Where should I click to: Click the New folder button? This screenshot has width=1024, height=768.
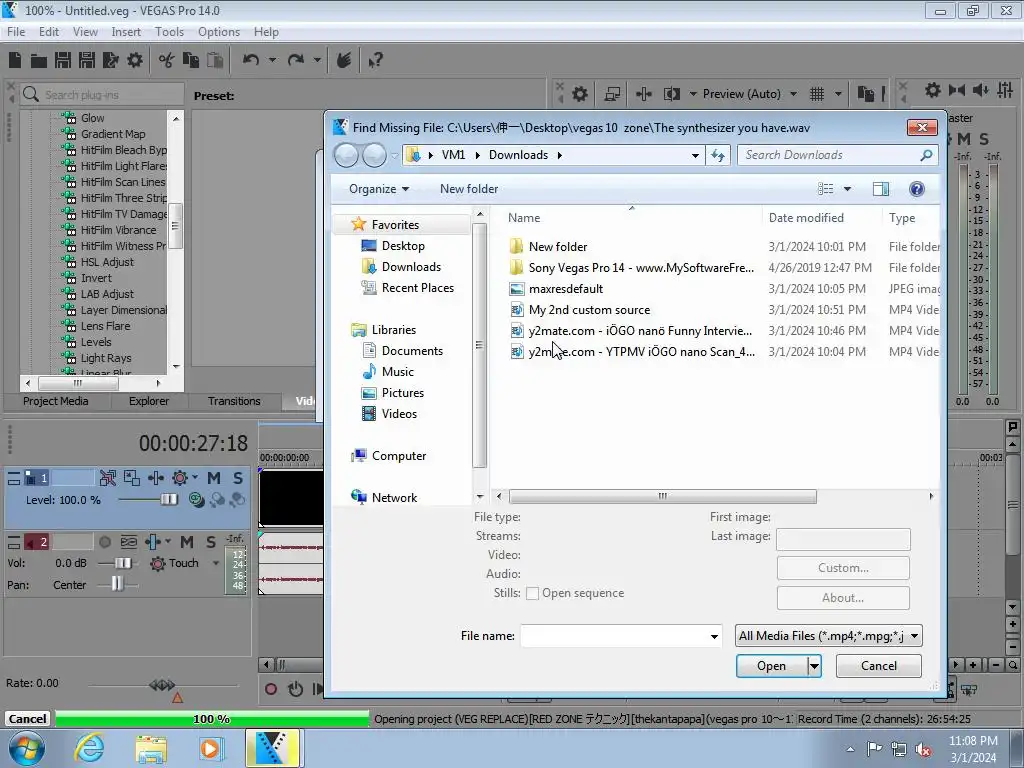click(468, 189)
